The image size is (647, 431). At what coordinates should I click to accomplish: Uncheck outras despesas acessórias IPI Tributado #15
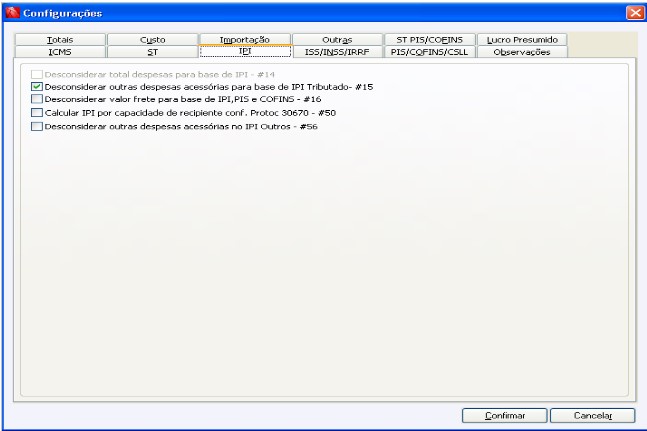pos(37,87)
